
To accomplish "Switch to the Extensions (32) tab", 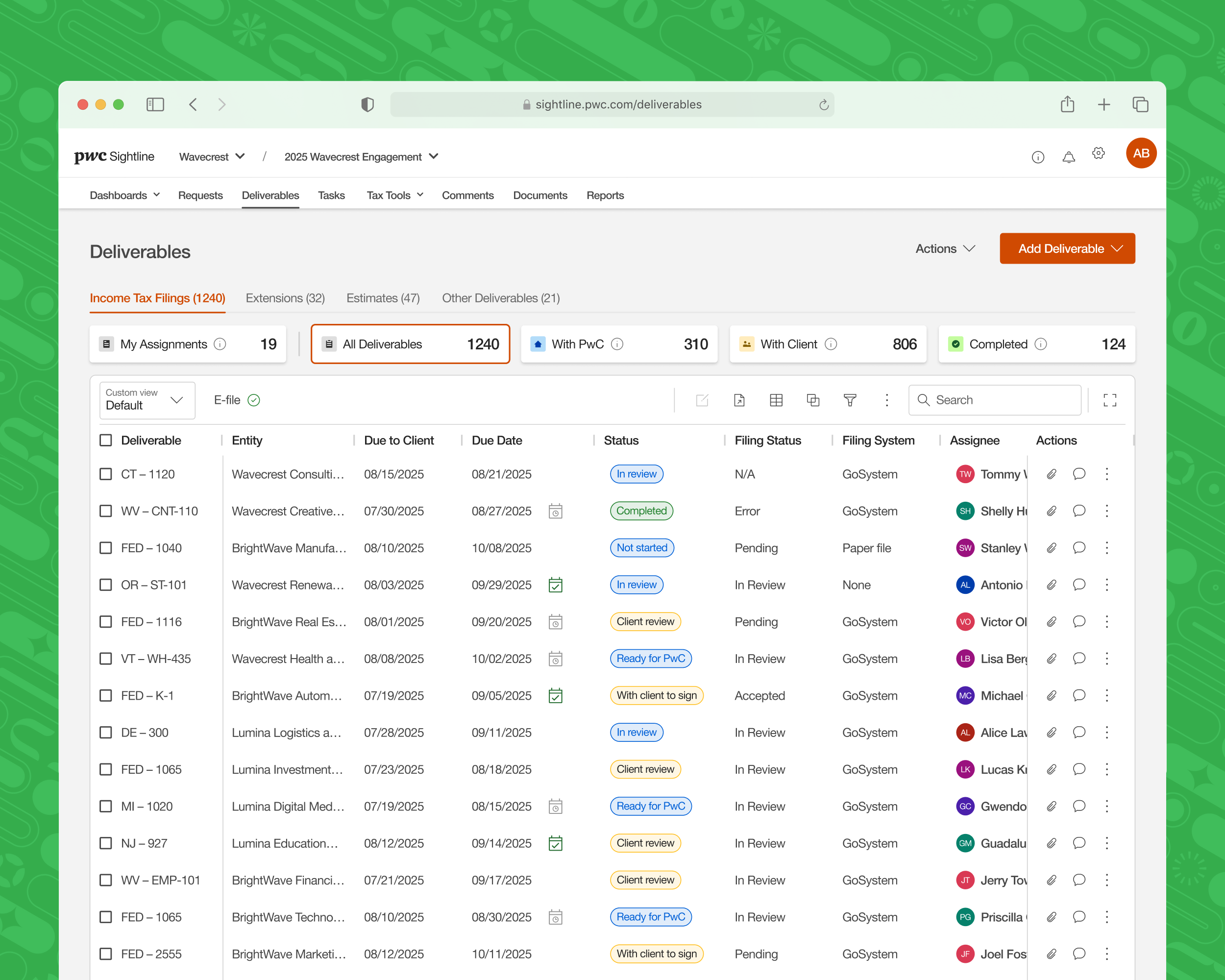I will point(285,298).
